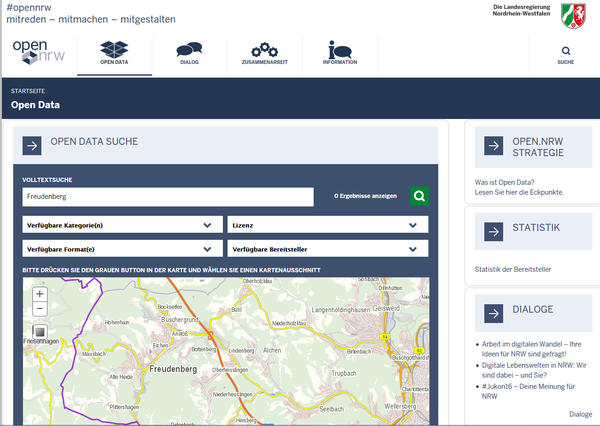Open 'Arbeit im digitalen Wandel' dialog link
Viewport: 600px width, 426px height.
[532, 349]
